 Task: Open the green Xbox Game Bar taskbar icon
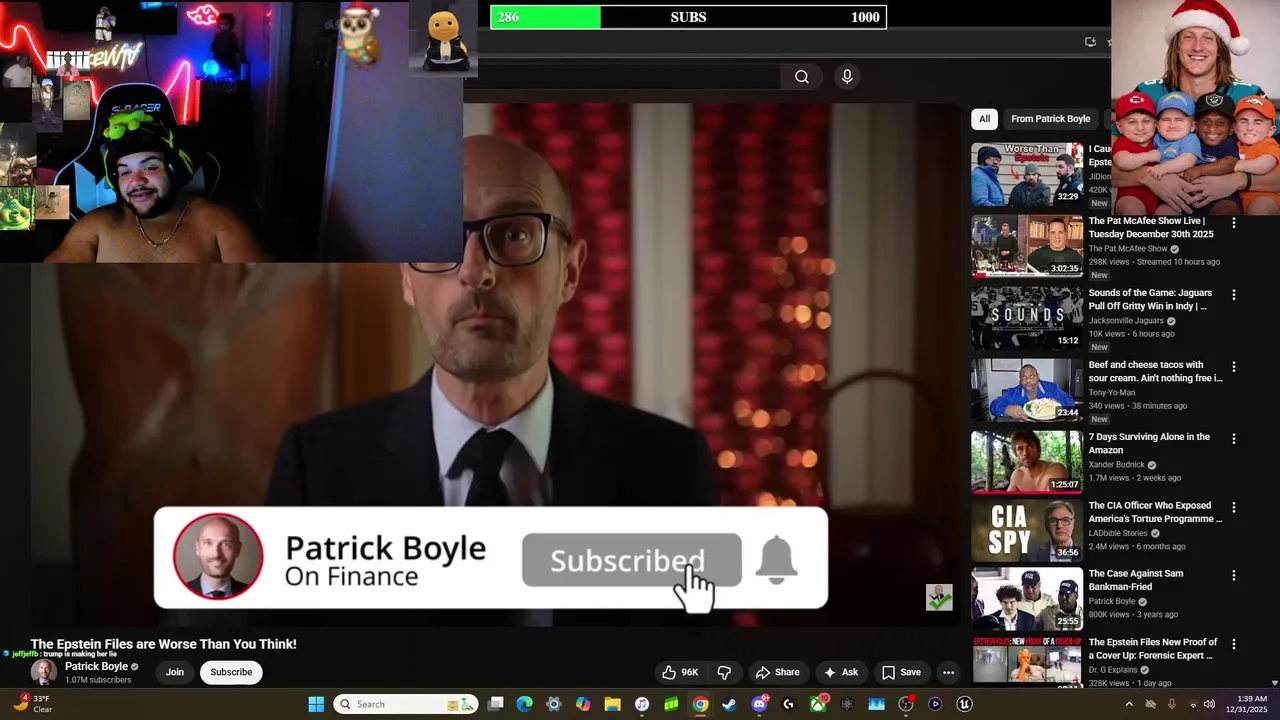[671, 704]
